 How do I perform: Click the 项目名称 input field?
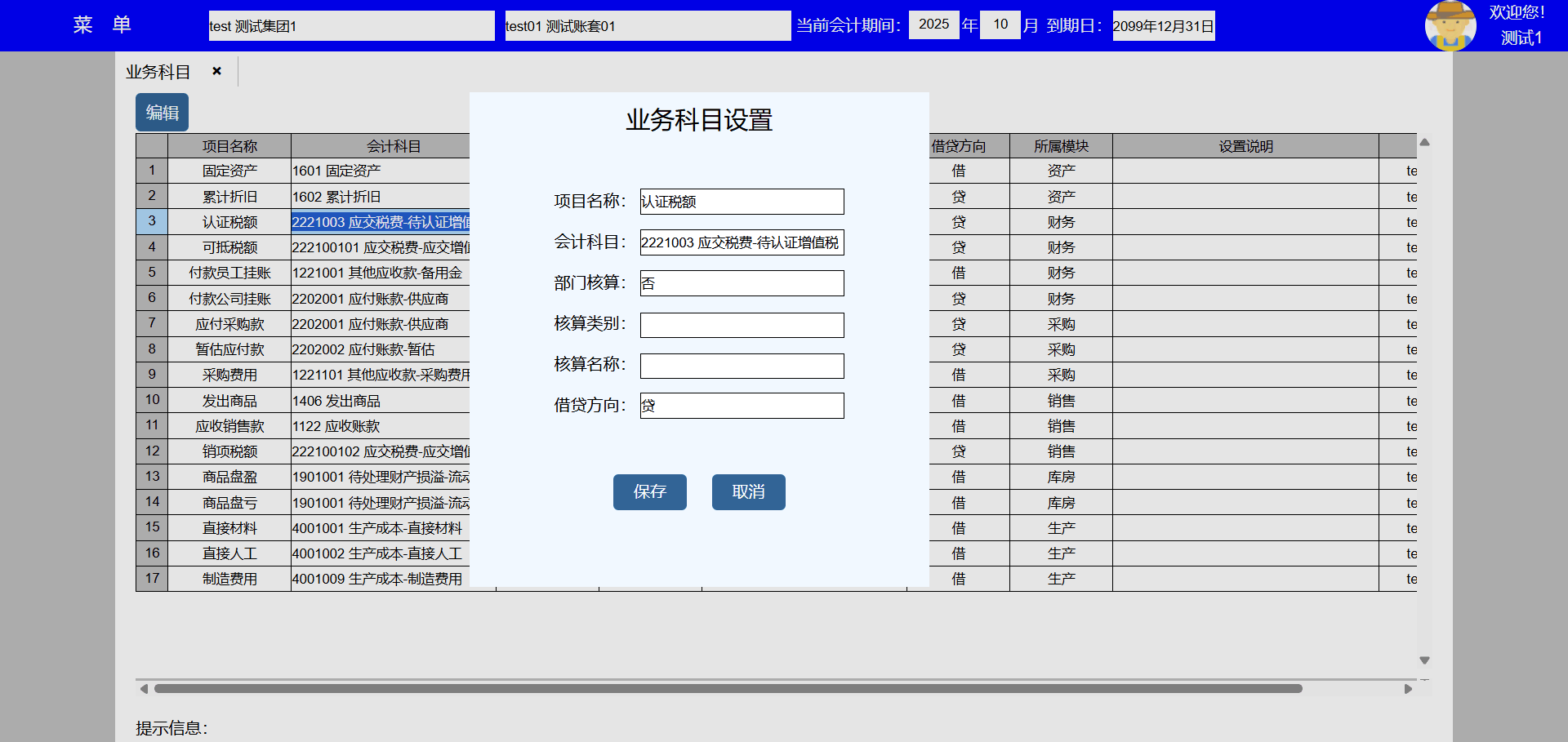tap(742, 202)
